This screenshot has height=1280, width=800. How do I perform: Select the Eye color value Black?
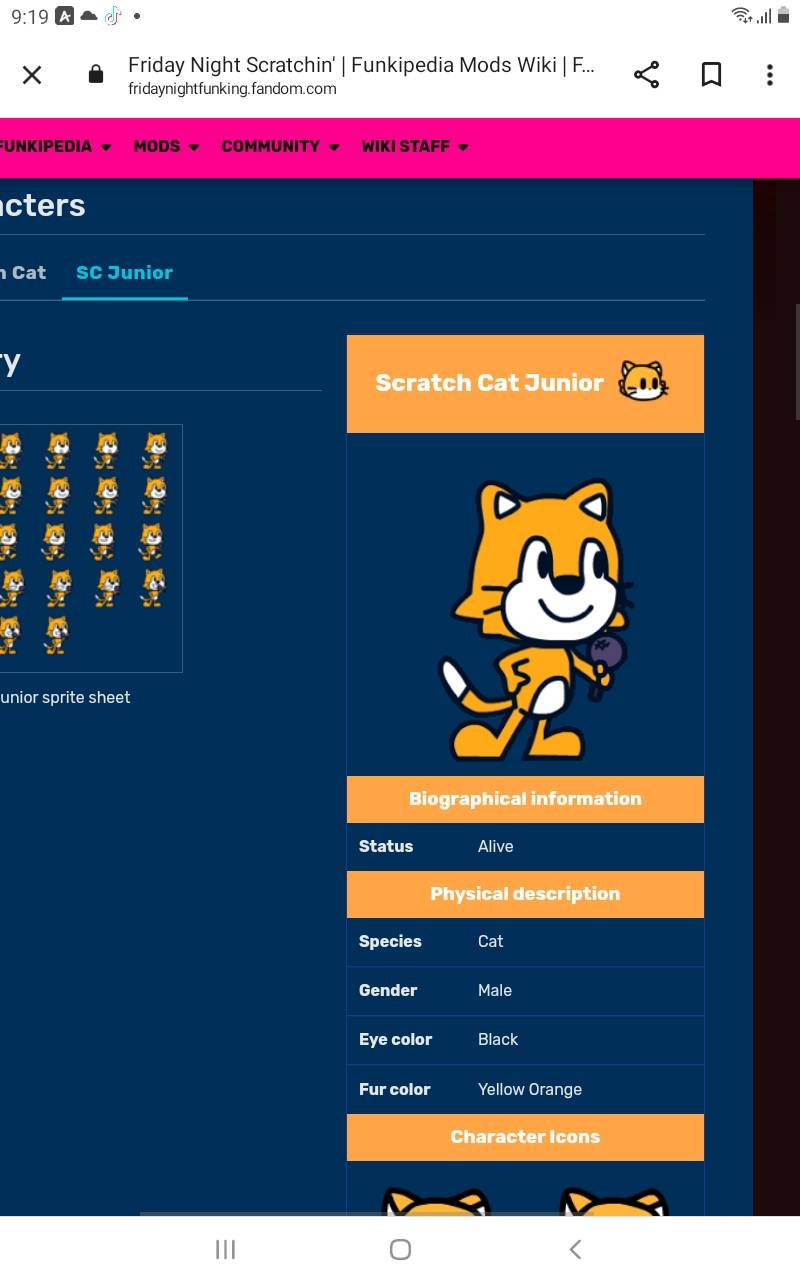(x=498, y=1039)
